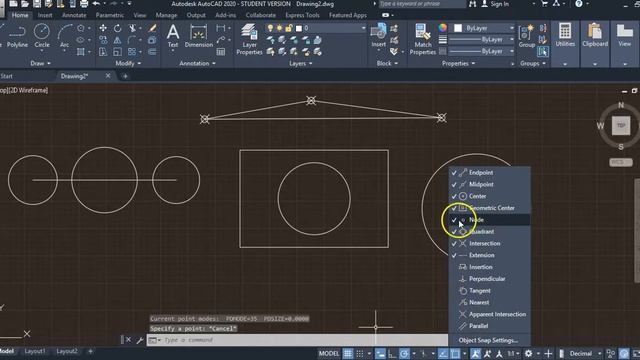Toggle snap mode in status bar
640x360 pixels.
(x=360, y=353)
